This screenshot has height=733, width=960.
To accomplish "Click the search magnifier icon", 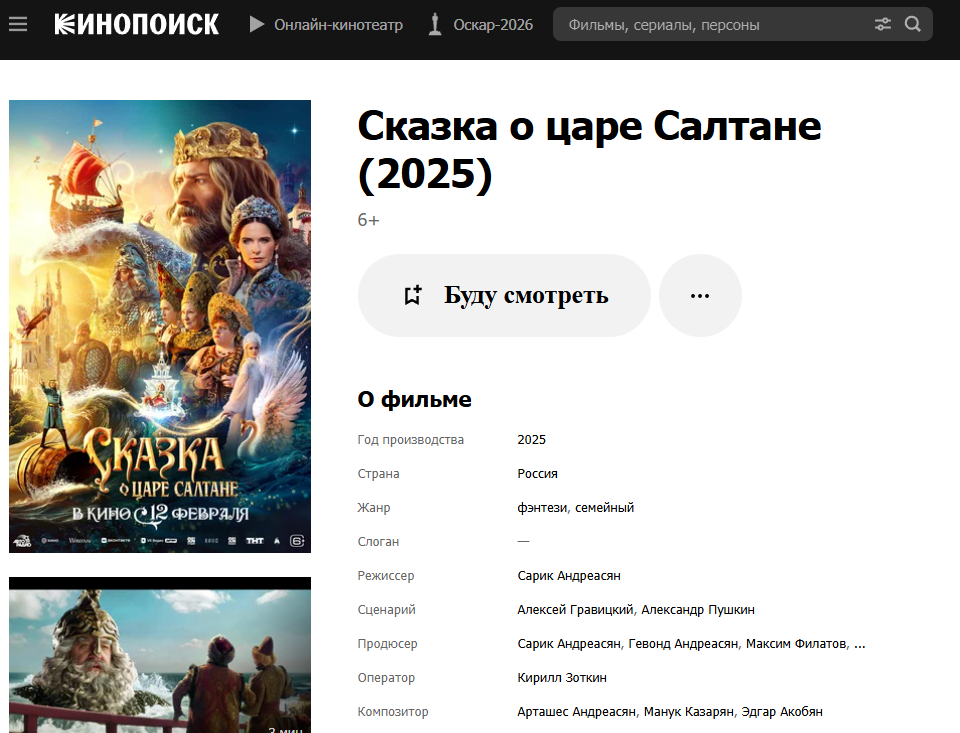I will tap(912, 24).
